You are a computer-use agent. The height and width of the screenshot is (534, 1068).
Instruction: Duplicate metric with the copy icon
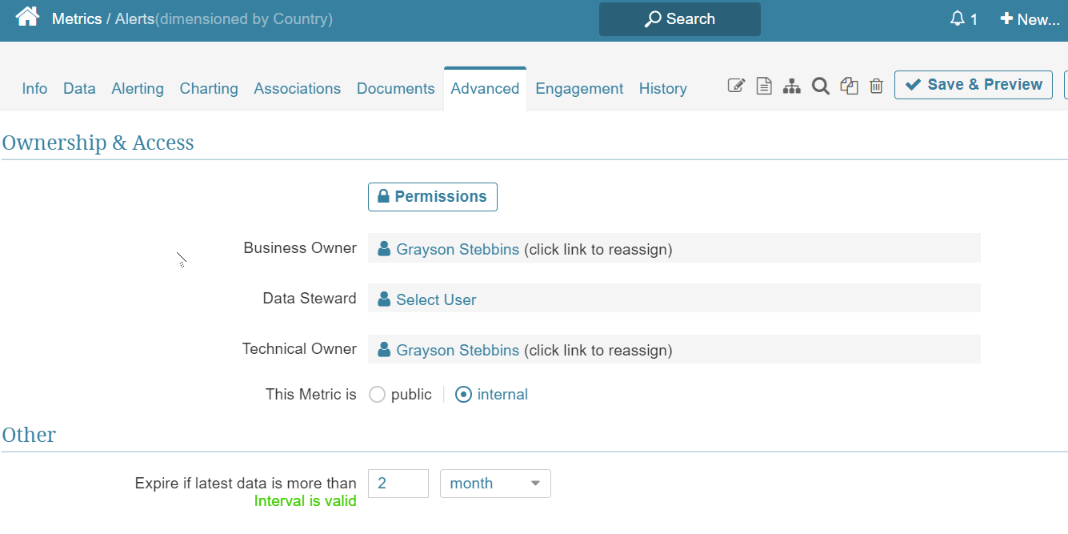(x=849, y=86)
